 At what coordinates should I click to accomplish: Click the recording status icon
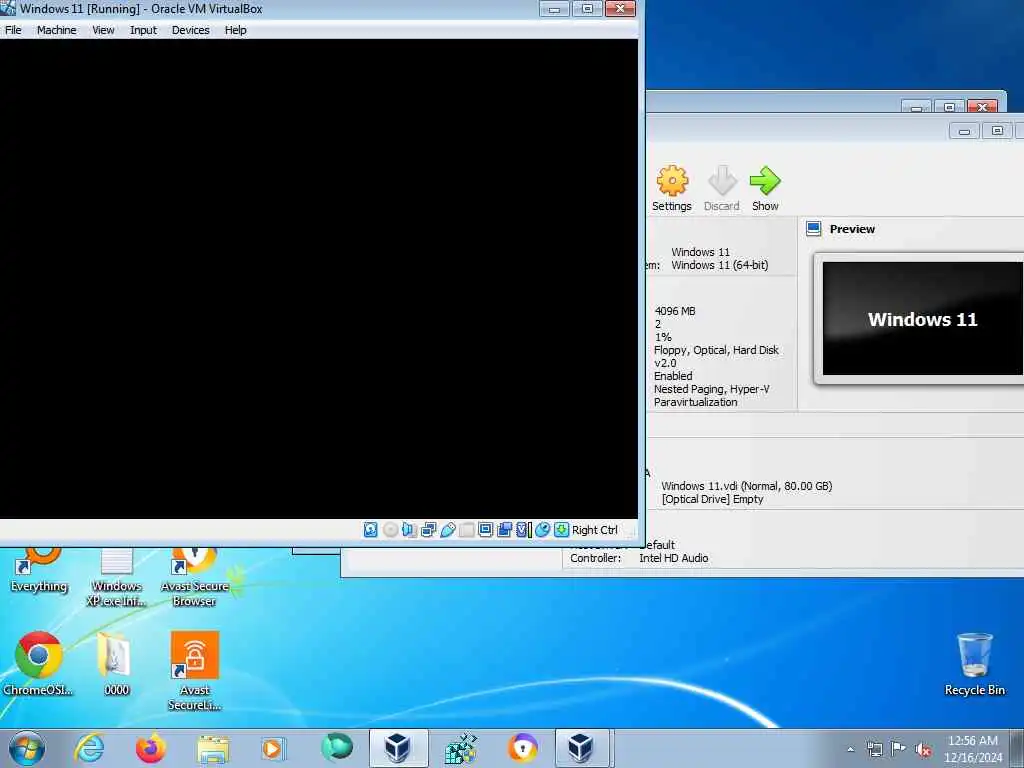tap(504, 530)
